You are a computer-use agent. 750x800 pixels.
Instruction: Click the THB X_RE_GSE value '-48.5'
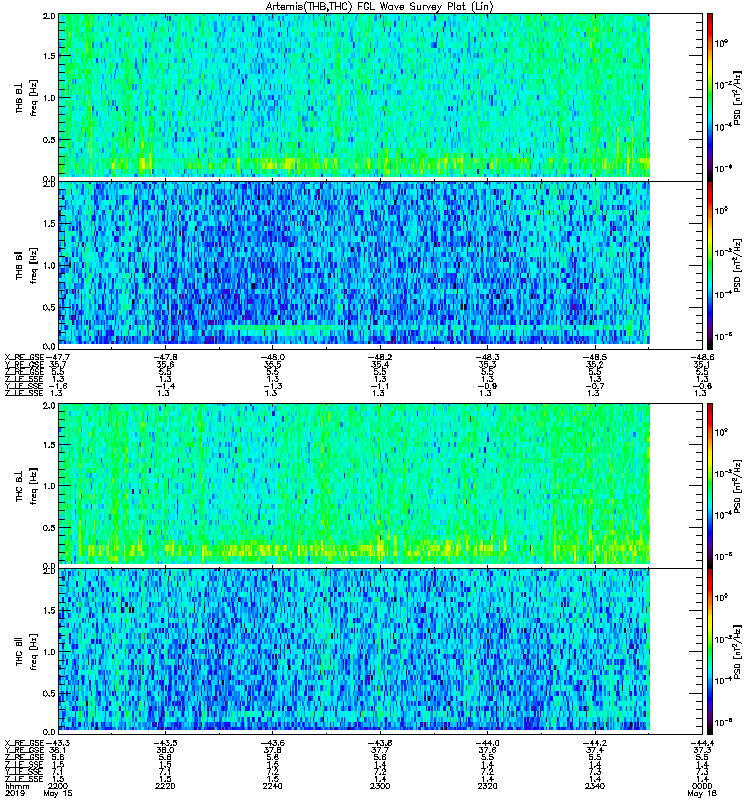pyautogui.click(x=595, y=357)
